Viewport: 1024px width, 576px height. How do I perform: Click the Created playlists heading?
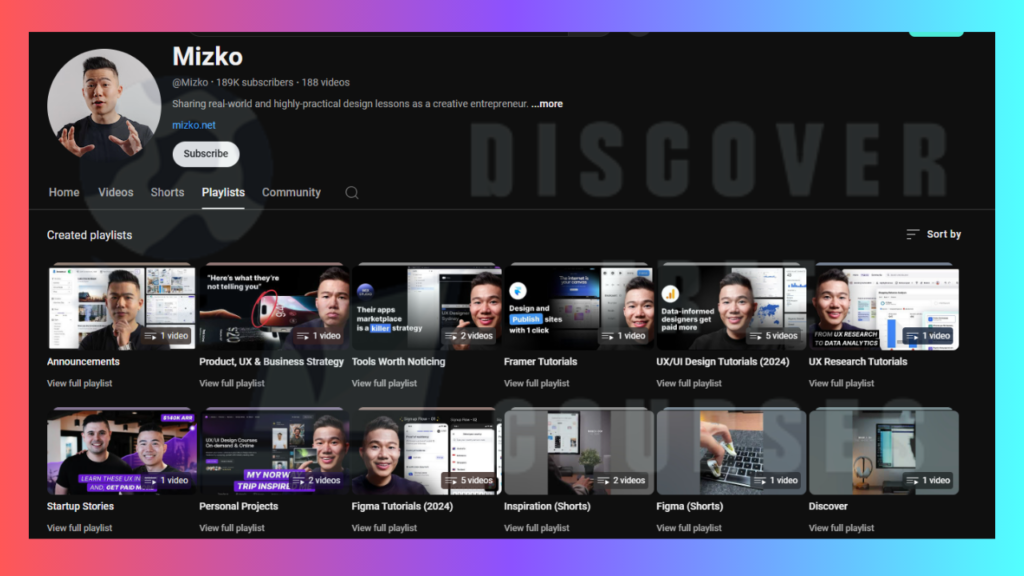pyautogui.click(x=89, y=235)
